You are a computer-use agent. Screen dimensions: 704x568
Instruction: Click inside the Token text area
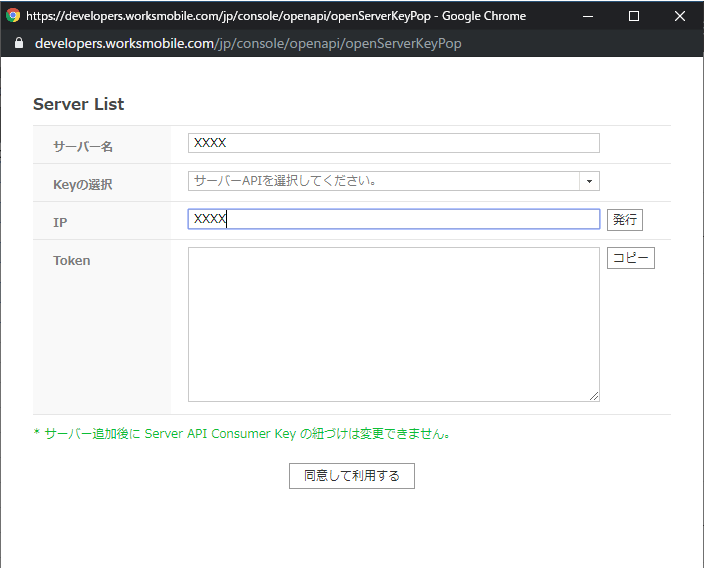click(393, 324)
